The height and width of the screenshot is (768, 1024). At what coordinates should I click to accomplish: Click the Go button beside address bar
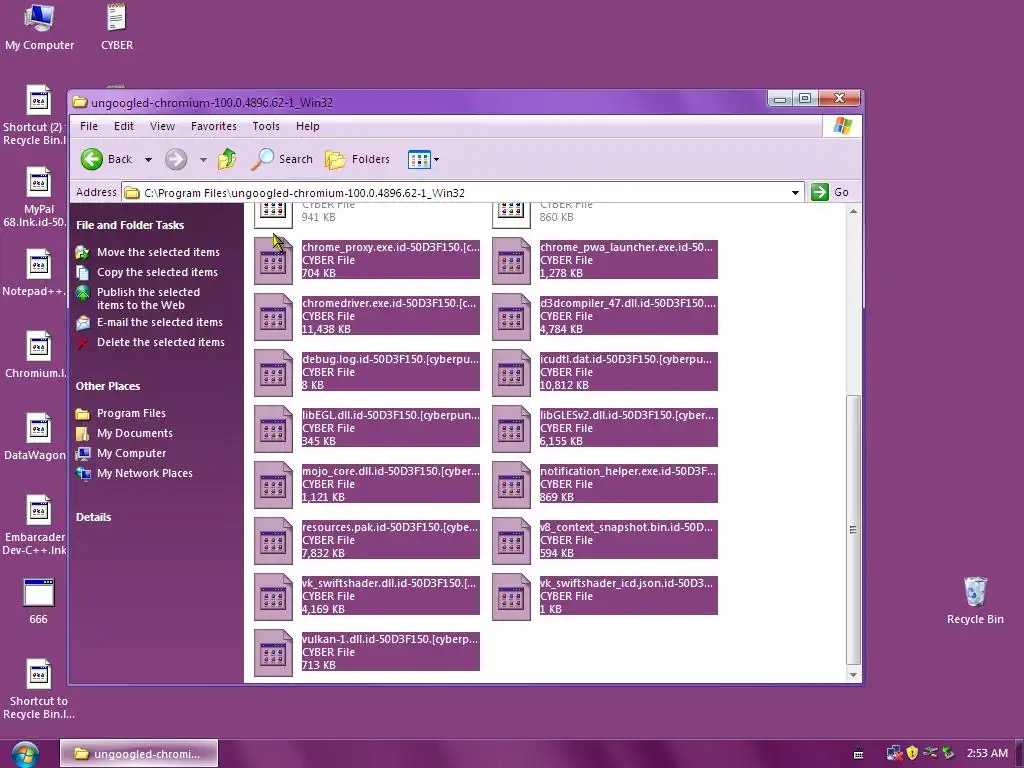(830, 192)
